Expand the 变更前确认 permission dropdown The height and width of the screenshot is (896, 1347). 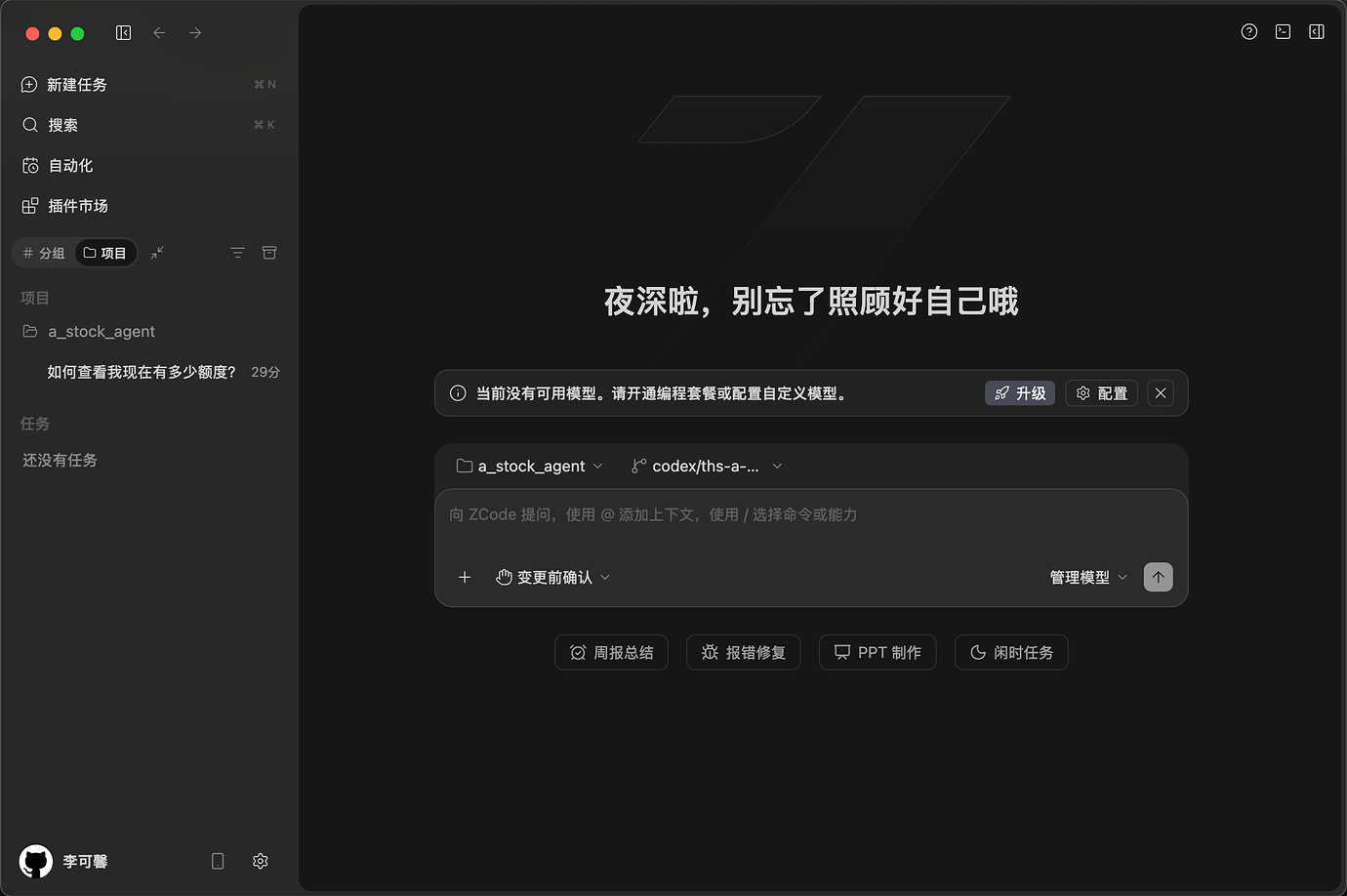click(x=552, y=577)
